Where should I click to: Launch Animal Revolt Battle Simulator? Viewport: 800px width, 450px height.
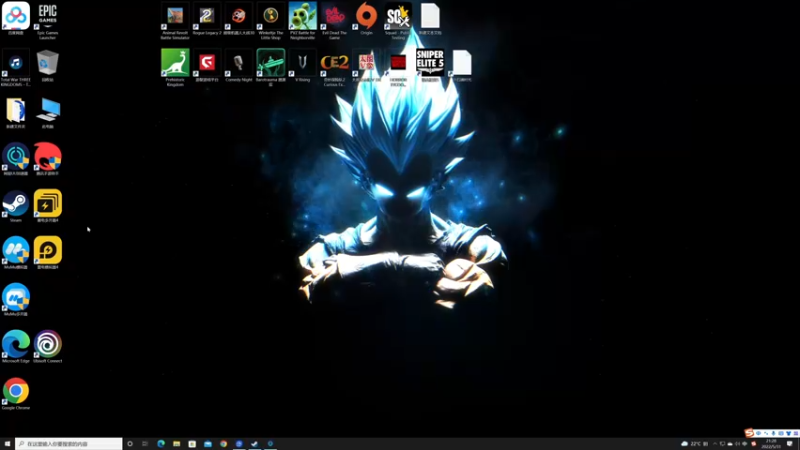click(x=175, y=21)
